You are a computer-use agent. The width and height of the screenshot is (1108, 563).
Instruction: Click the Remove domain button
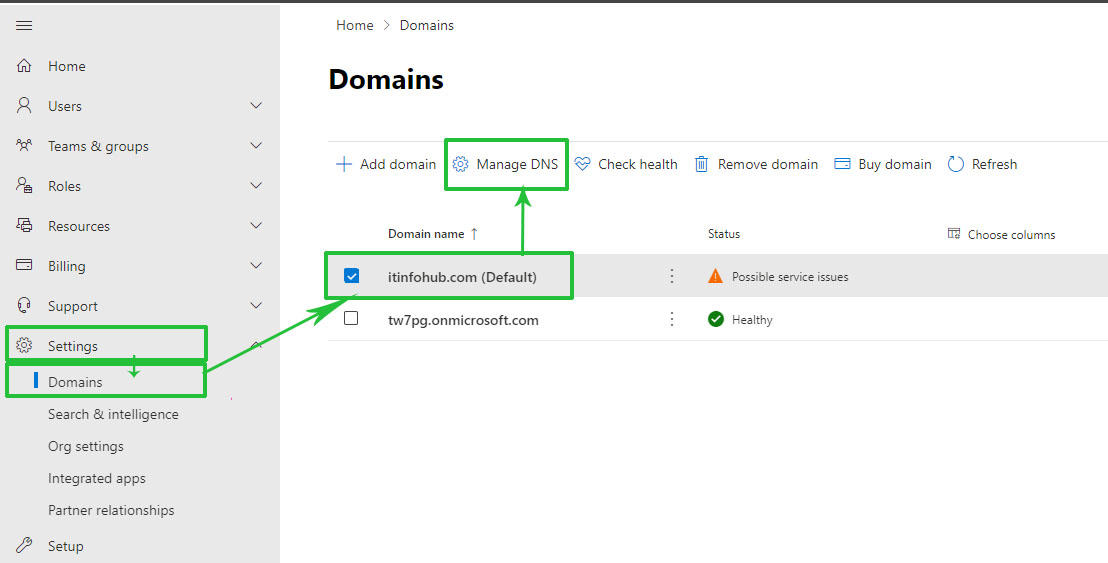tap(756, 165)
